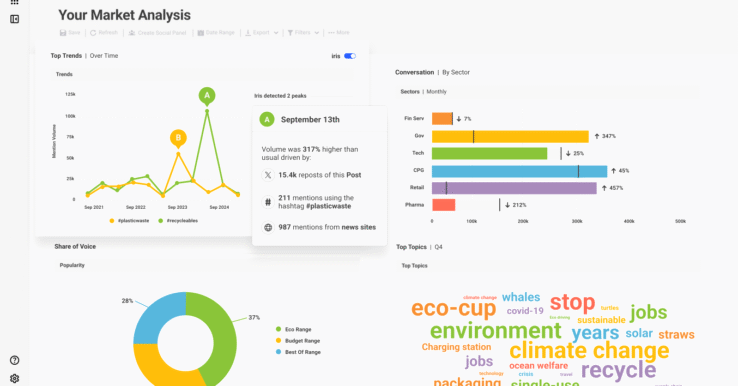Screen dimensions: 738x386
Task: Click the yellow Gov bar
Action: pos(510,137)
